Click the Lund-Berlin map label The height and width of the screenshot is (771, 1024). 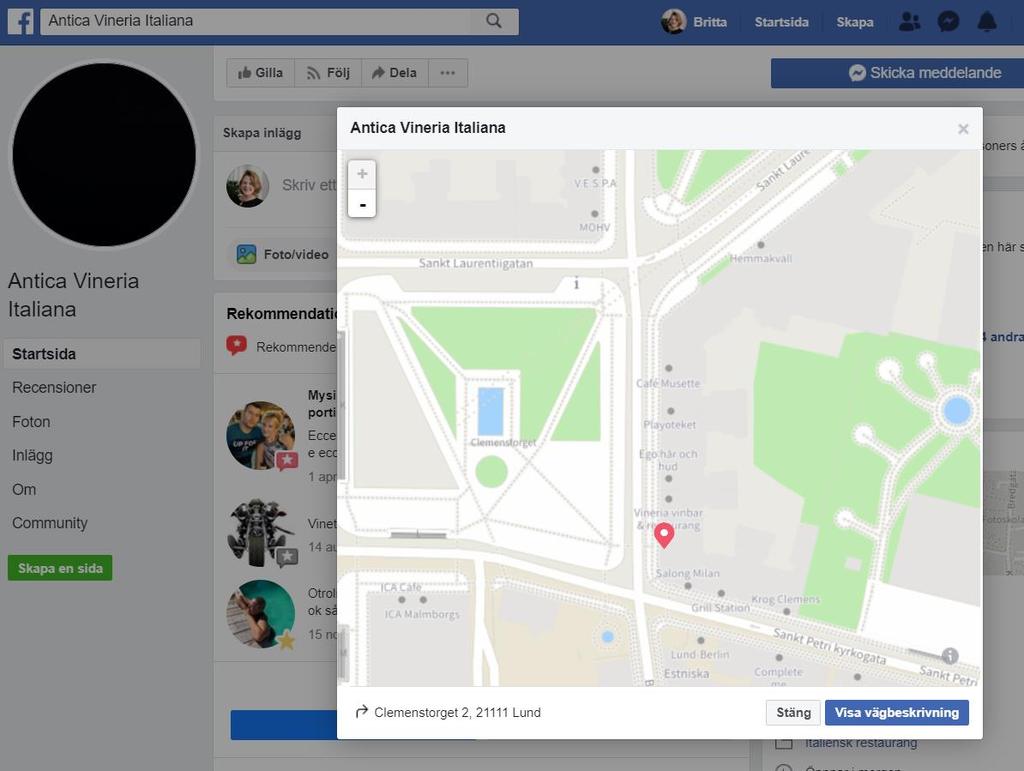tap(700, 654)
